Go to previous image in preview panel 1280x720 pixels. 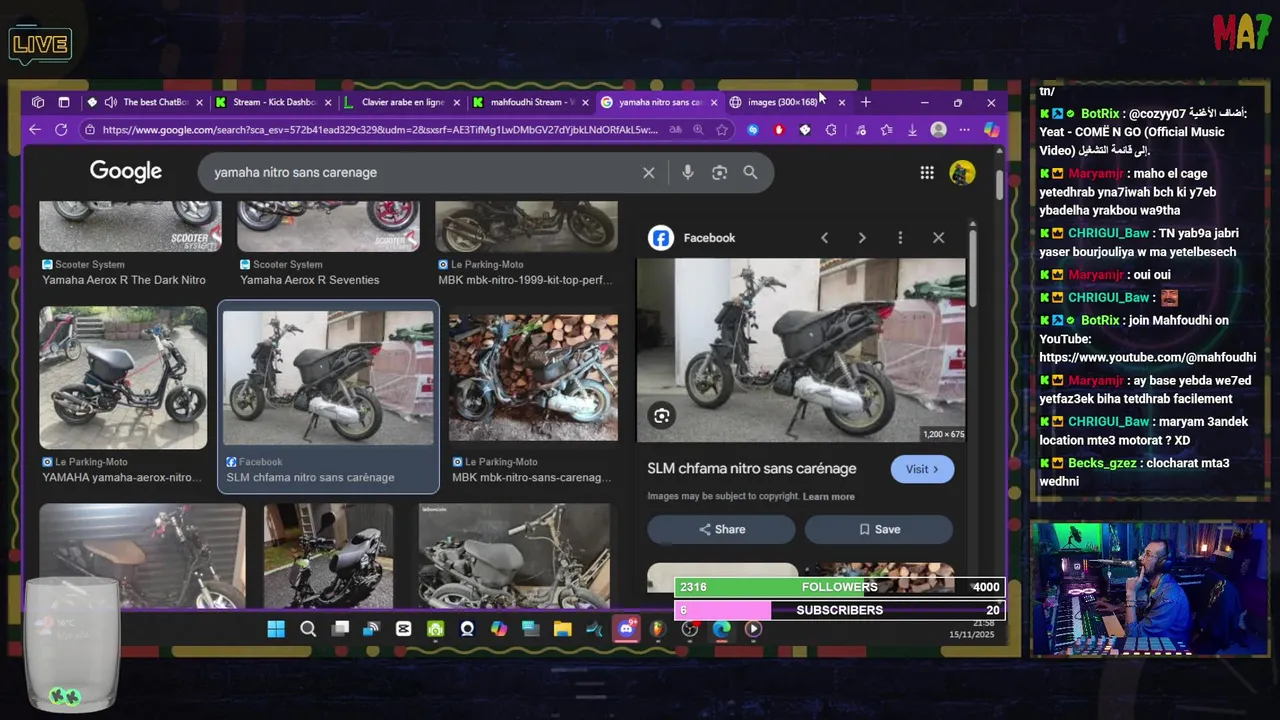click(x=824, y=238)
